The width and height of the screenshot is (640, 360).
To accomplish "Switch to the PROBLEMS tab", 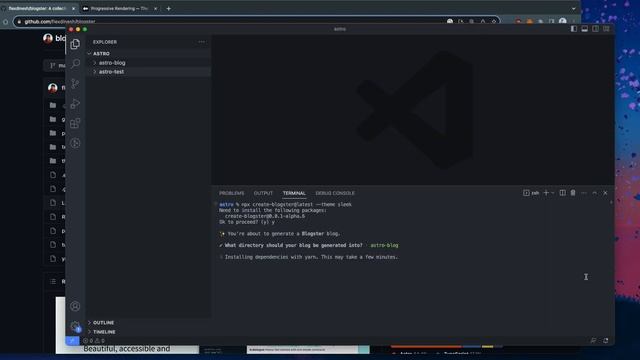I will [231, 193].
